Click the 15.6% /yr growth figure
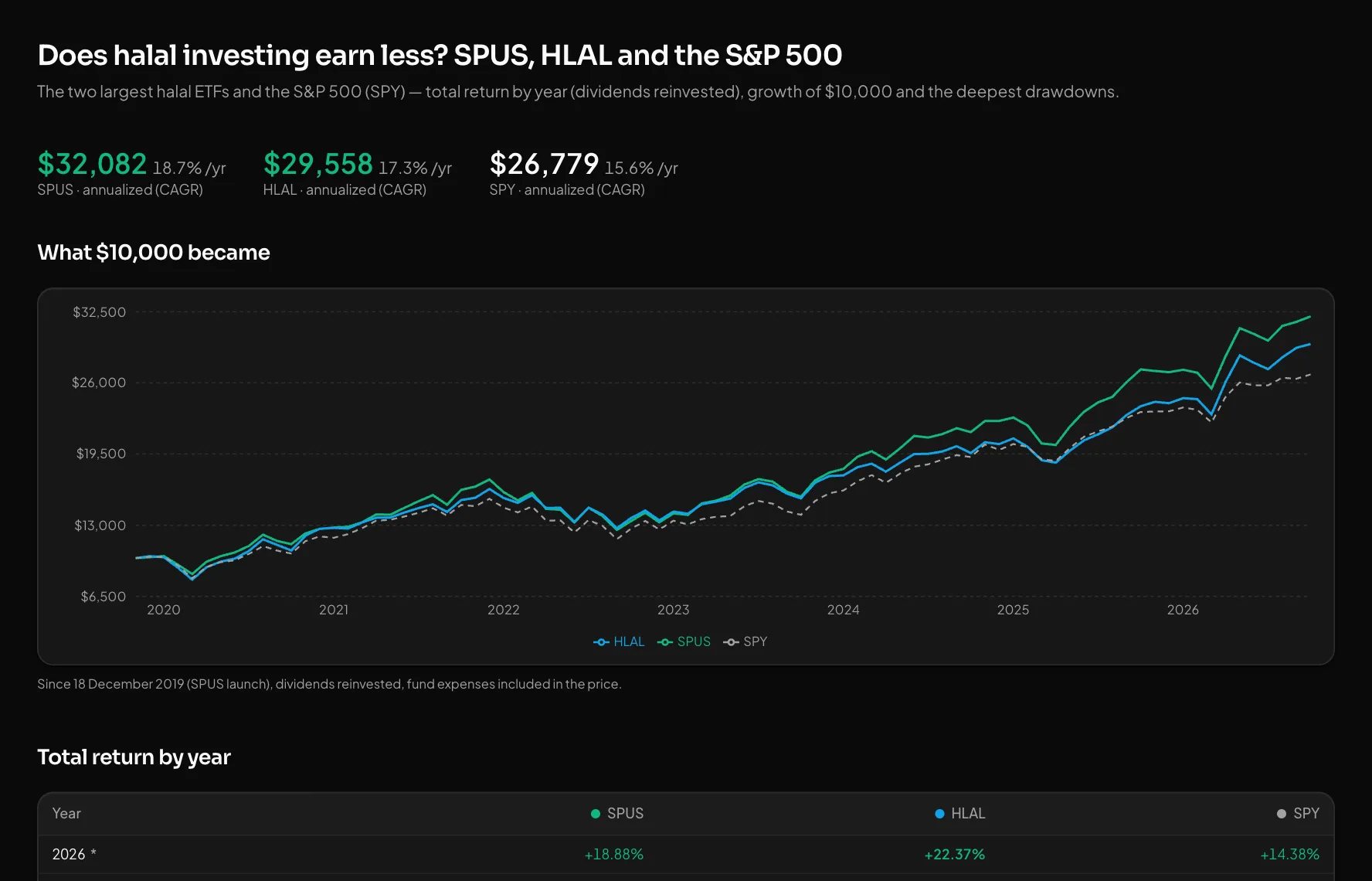 pos(641,168)
